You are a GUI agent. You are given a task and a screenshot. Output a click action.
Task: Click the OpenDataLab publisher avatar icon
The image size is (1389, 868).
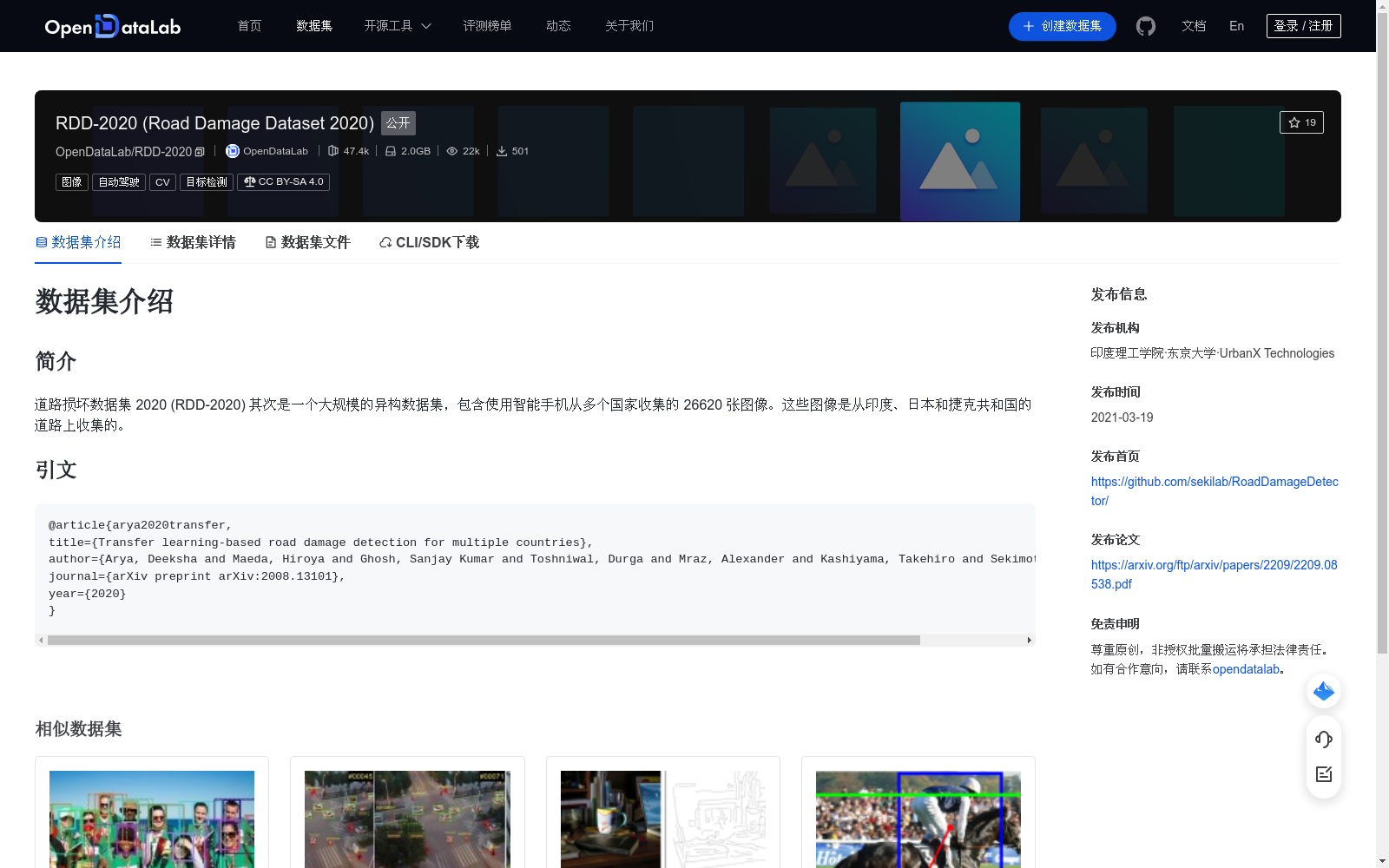233,151
